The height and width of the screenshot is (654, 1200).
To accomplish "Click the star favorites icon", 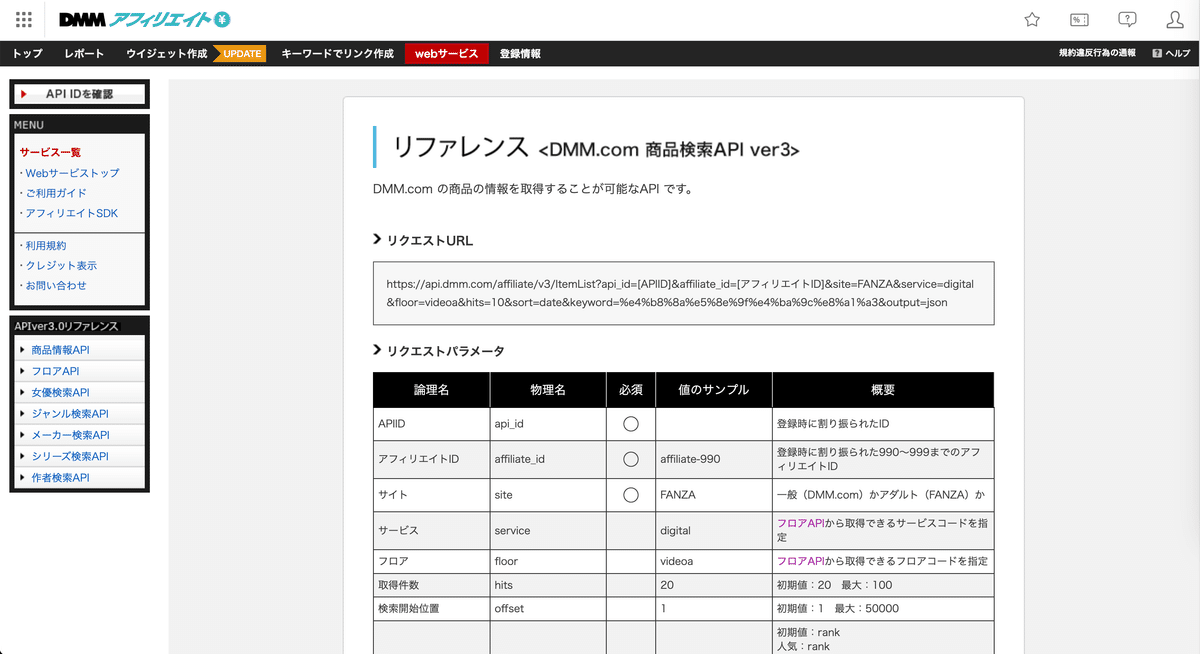I will point(1031,19).
